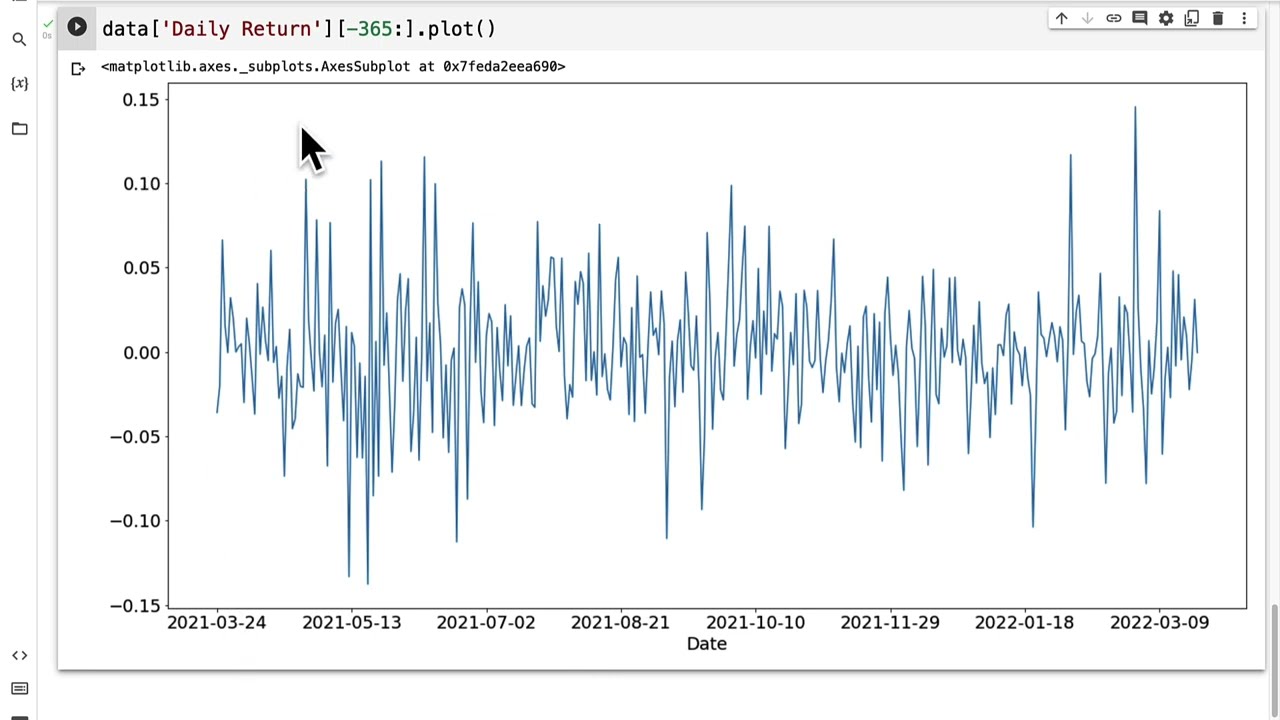Open the cell's more actions menu
This screenshot has height=720, width=1280.
[1244, 18]
